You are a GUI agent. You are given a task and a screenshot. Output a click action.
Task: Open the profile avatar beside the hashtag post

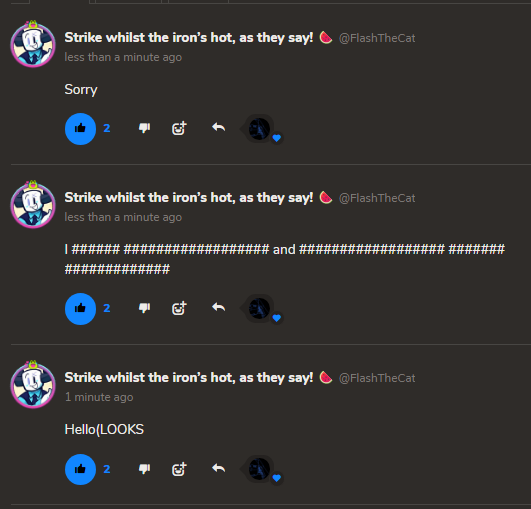(x=33, y=204)
